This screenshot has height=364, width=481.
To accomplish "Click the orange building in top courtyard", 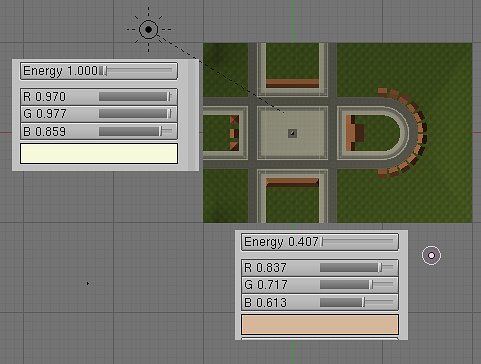I will (292, 83).
